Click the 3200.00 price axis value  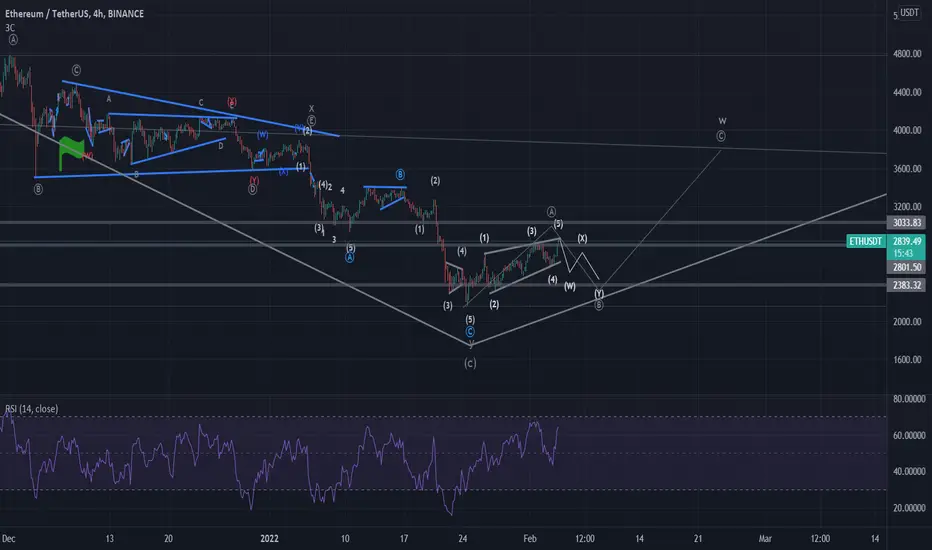click(907, 207)
